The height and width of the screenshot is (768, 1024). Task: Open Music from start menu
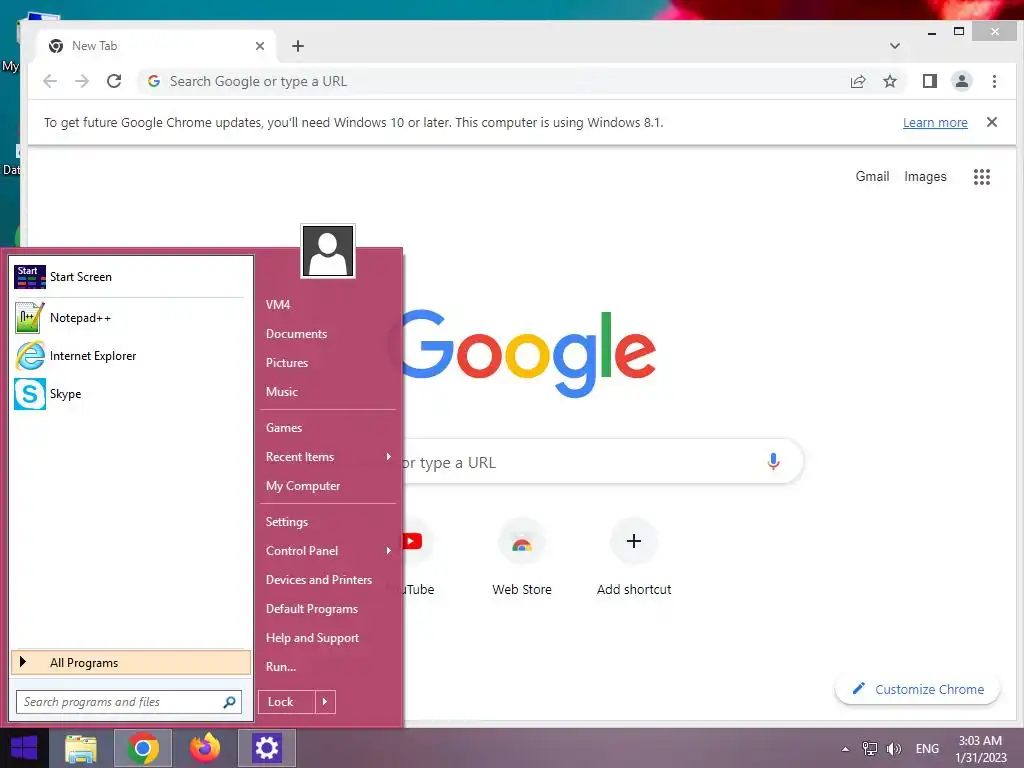click(x=282, y=392)
